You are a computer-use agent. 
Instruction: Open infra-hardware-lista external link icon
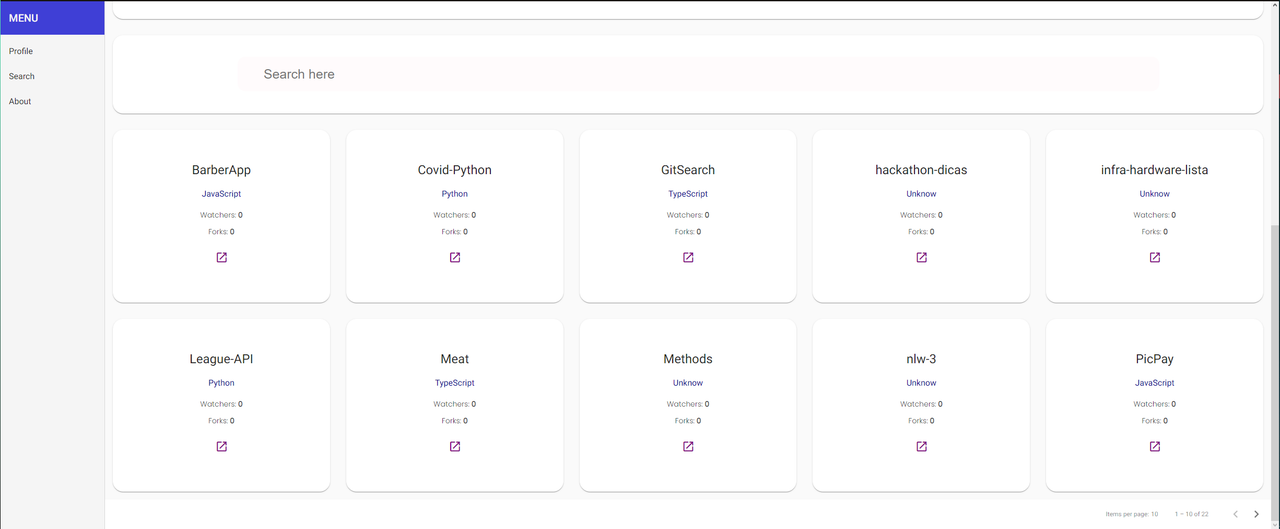pos(1155,257)
